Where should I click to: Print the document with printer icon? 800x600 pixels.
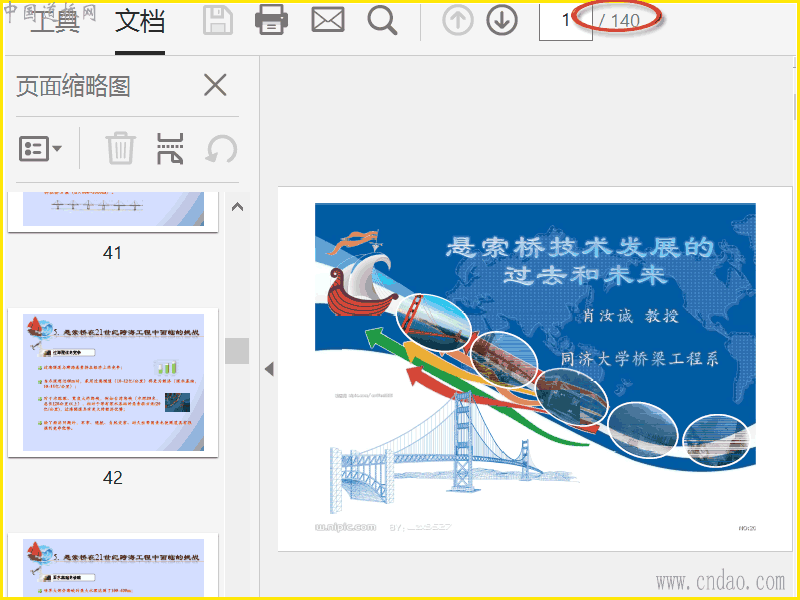click(x=271, y=20)
